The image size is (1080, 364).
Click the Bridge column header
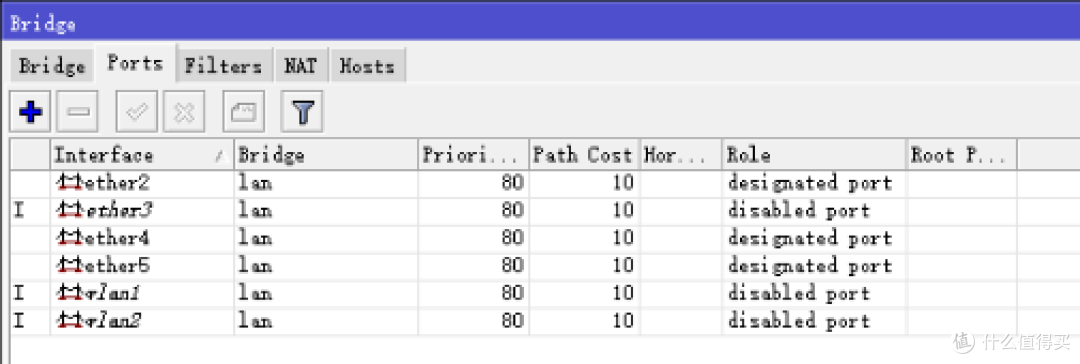point(326,155)
